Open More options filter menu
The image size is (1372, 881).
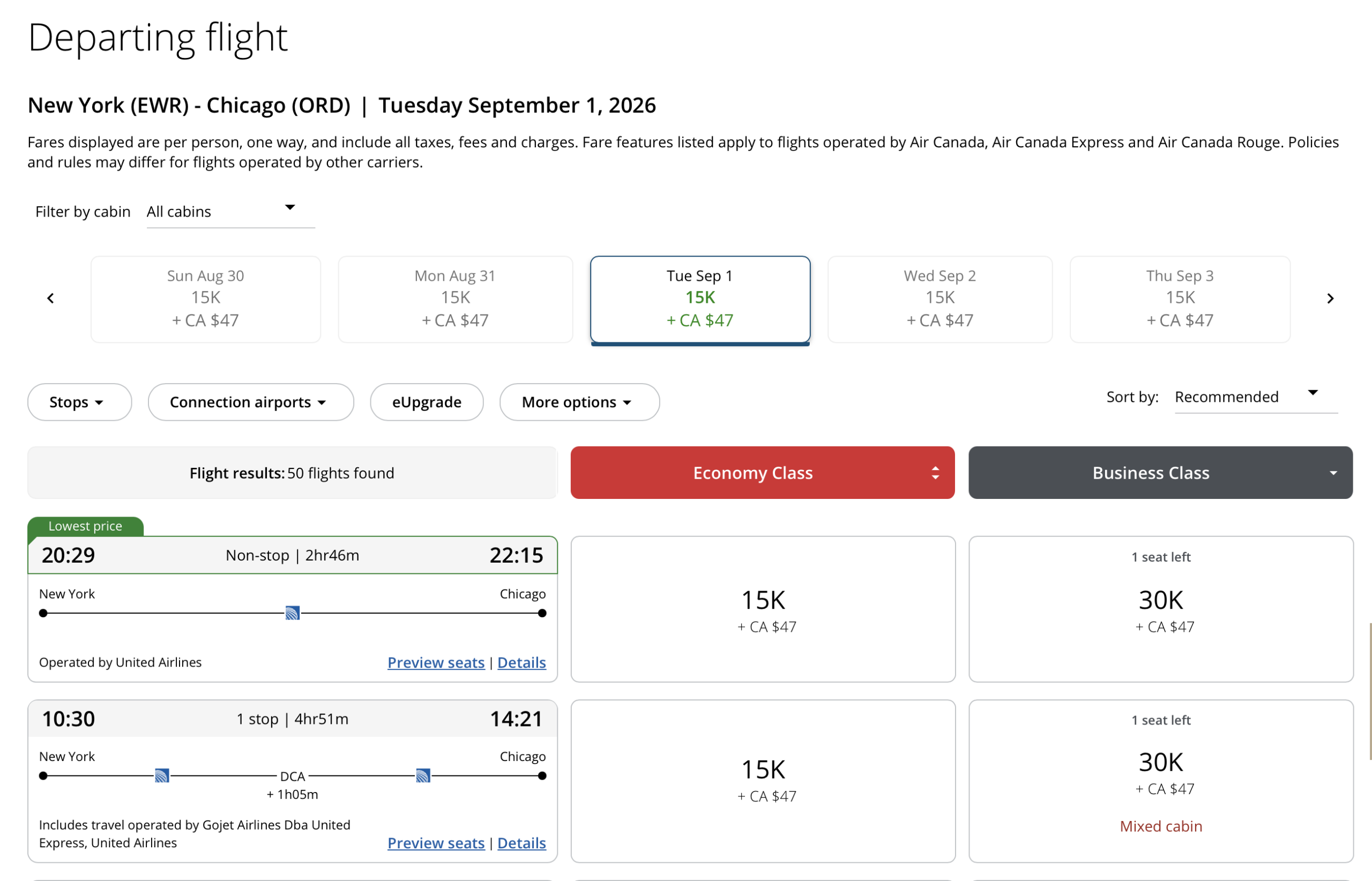tap(579, 402)
